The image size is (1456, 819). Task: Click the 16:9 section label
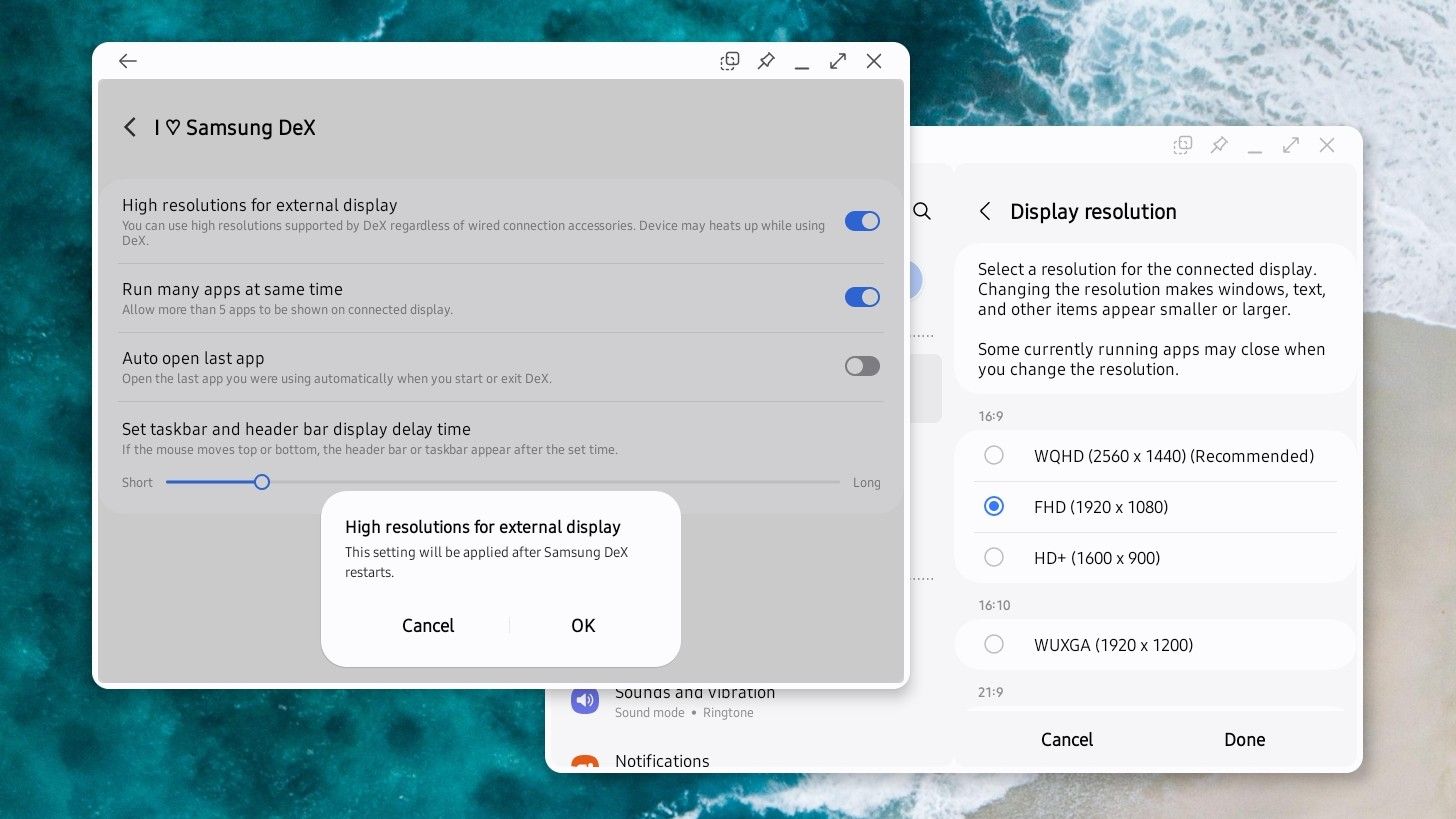(991, 417)
